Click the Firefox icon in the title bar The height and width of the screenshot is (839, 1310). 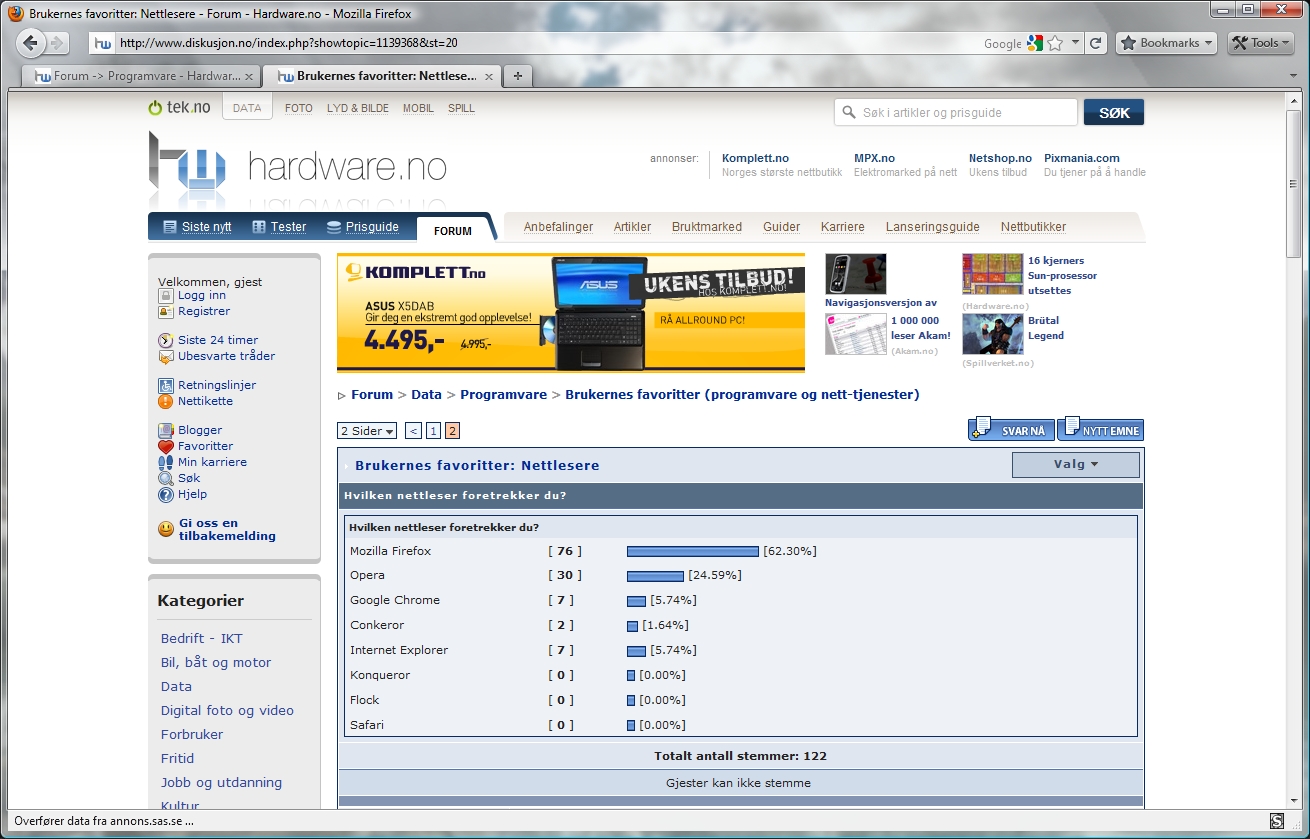click(x=16, y=14)
